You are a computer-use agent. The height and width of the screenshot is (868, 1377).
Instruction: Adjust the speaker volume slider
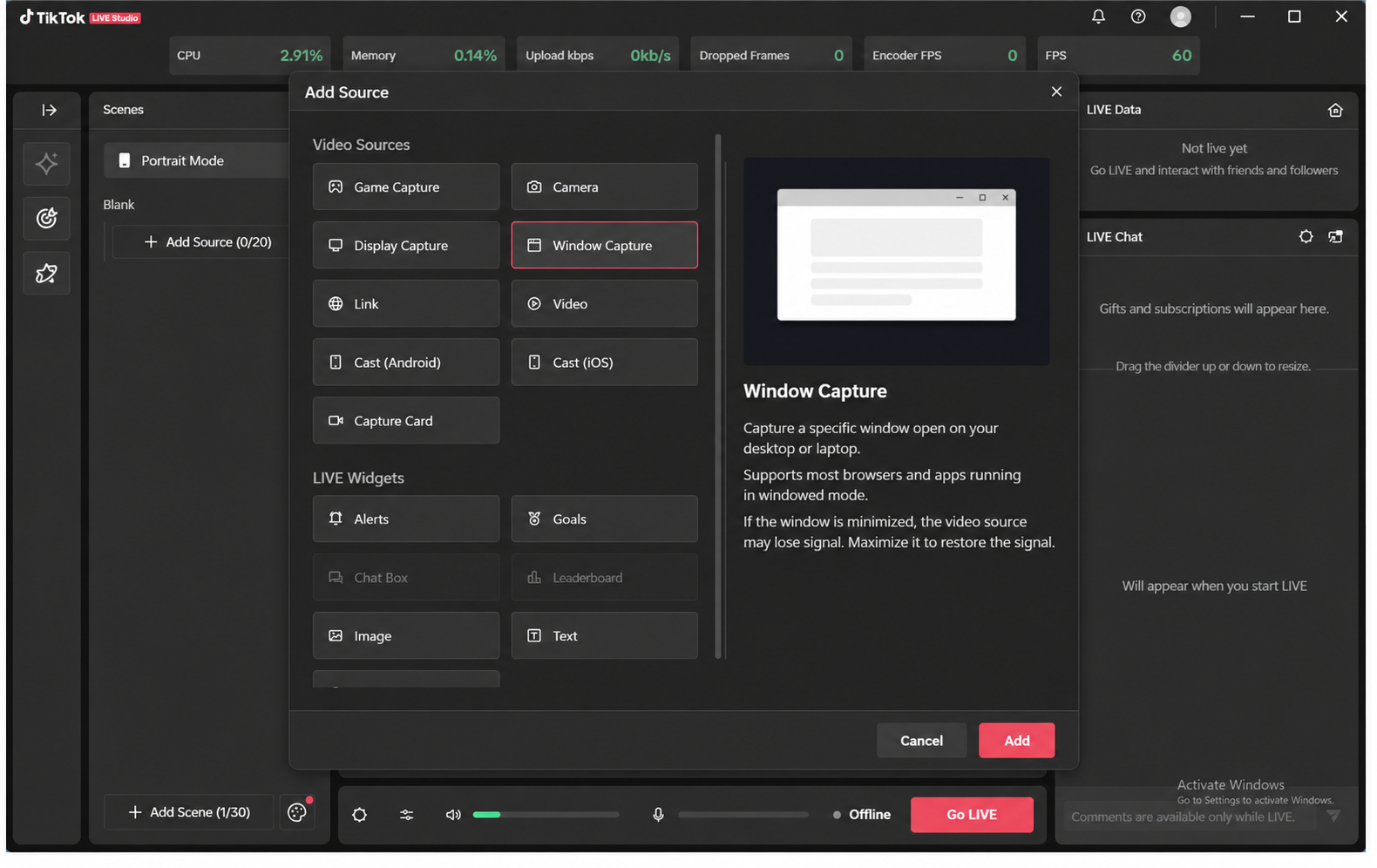[x=546, y=815]
